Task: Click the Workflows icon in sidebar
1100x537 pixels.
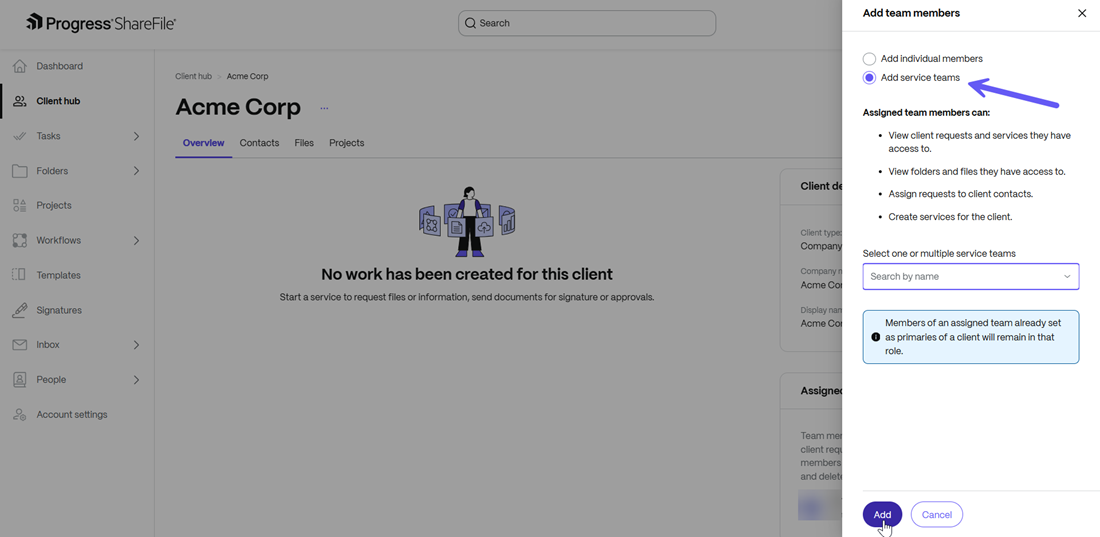Action: [19, 240]
